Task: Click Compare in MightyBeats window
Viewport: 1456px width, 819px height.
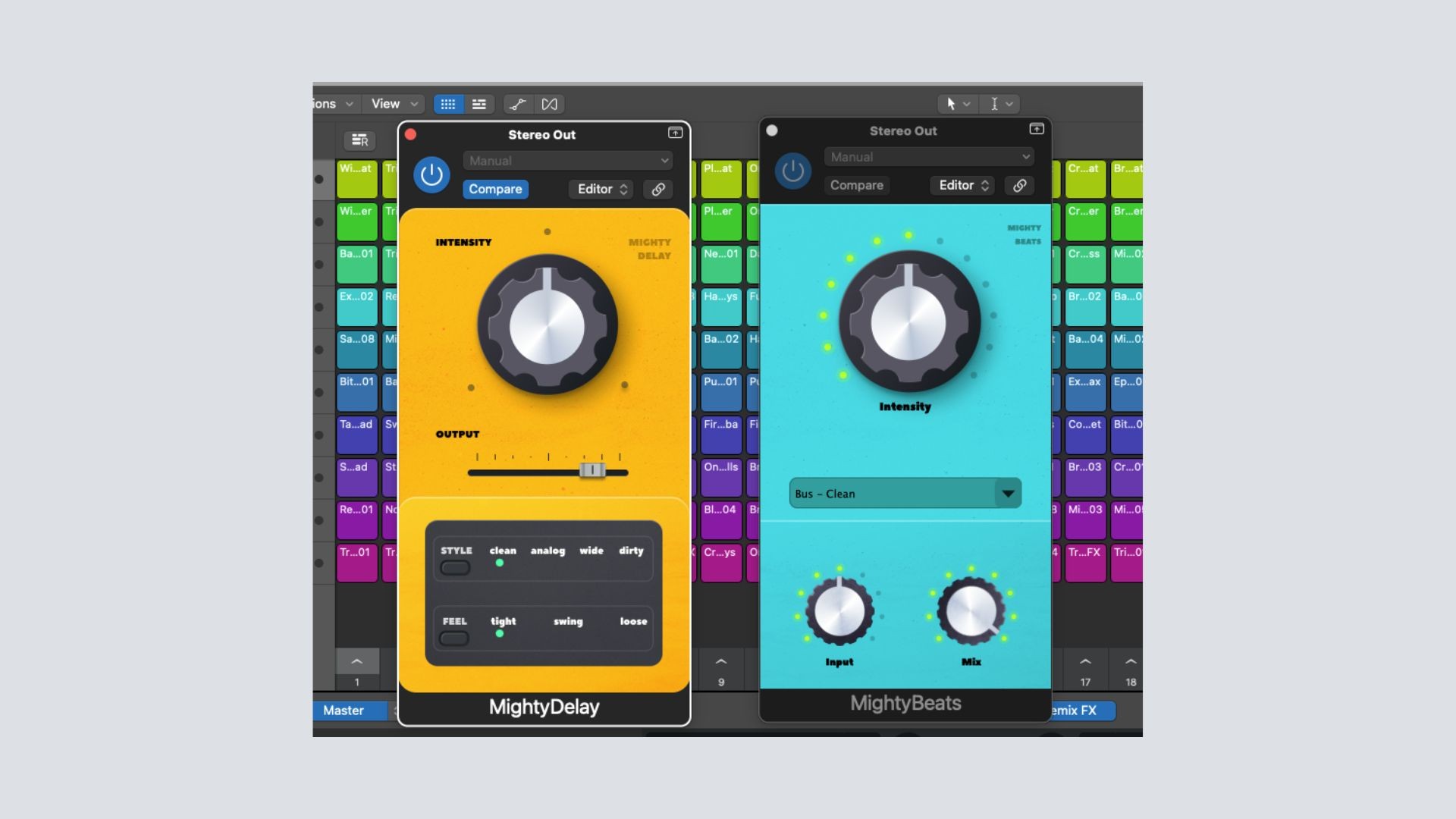Action: [856, 186]
